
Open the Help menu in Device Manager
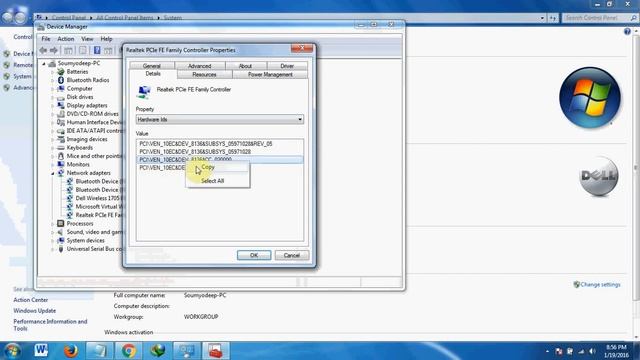pyautogui.click(x=106, y=39)
